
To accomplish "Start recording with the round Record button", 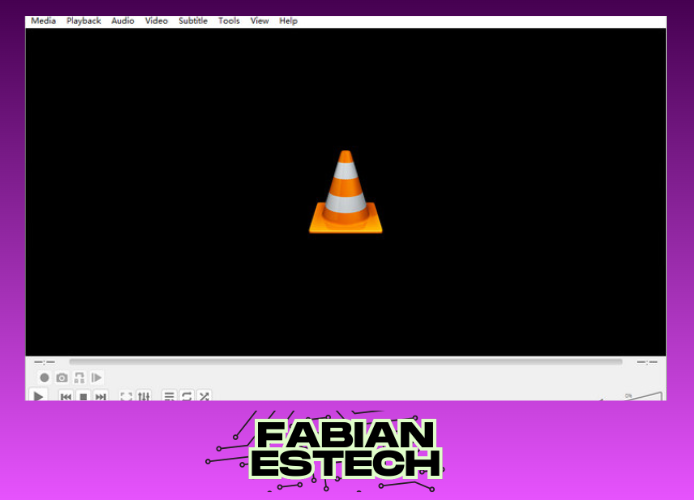I will pyautogui.click(x=44, y=377).
